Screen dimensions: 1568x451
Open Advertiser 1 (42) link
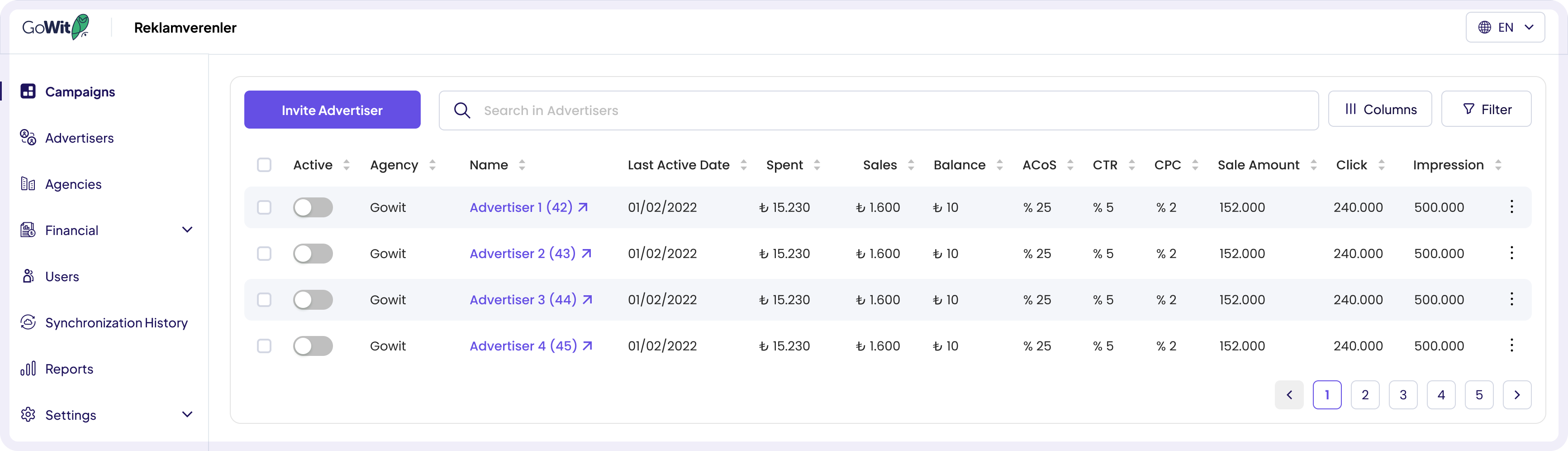click(x=521, y=207)
